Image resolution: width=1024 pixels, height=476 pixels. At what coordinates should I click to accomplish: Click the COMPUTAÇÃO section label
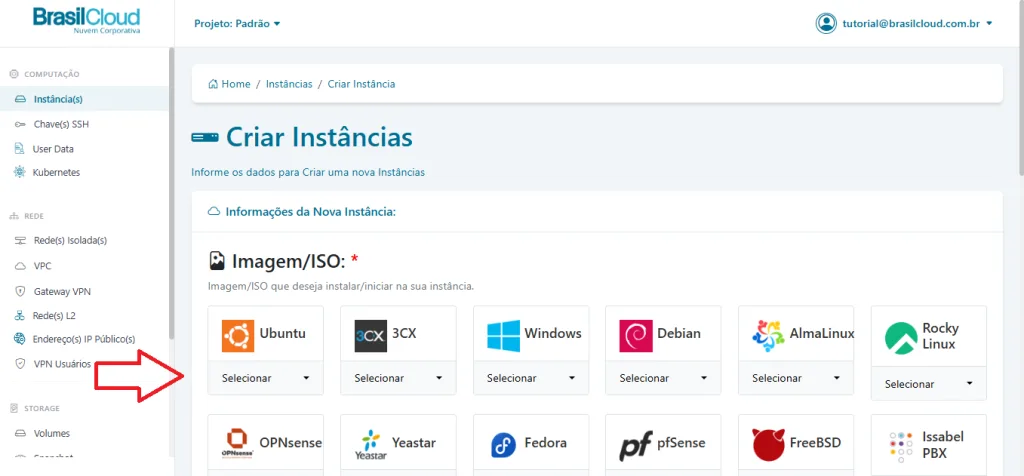52,74
